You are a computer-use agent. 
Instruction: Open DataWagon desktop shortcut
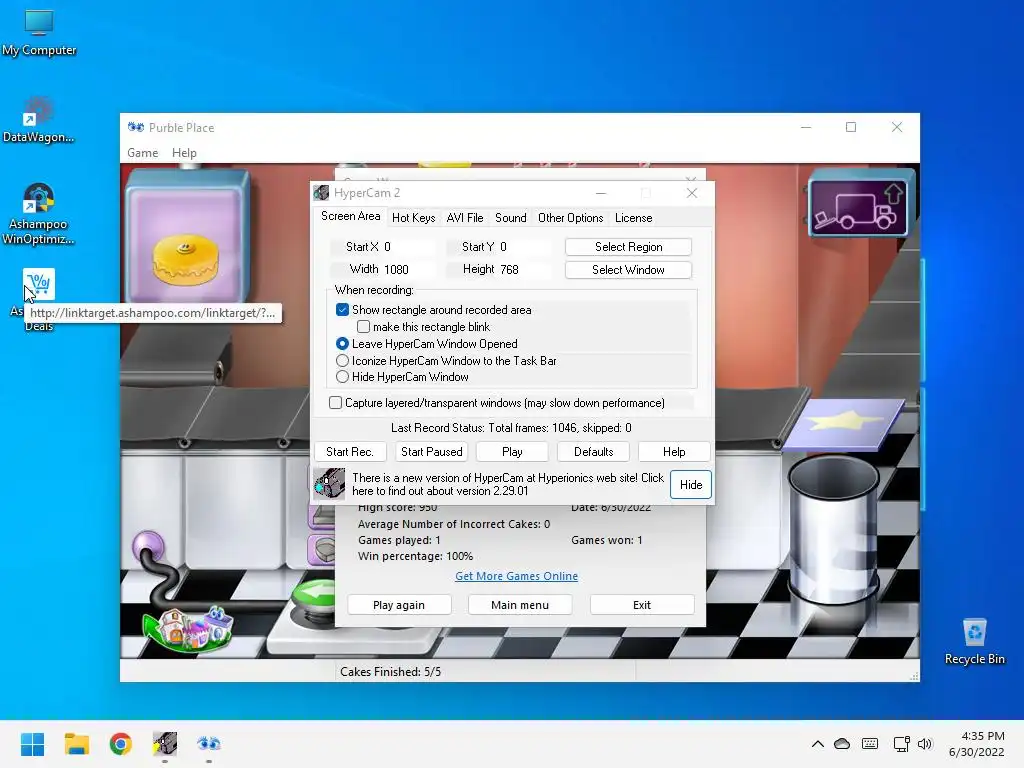[x=38, y=120]
